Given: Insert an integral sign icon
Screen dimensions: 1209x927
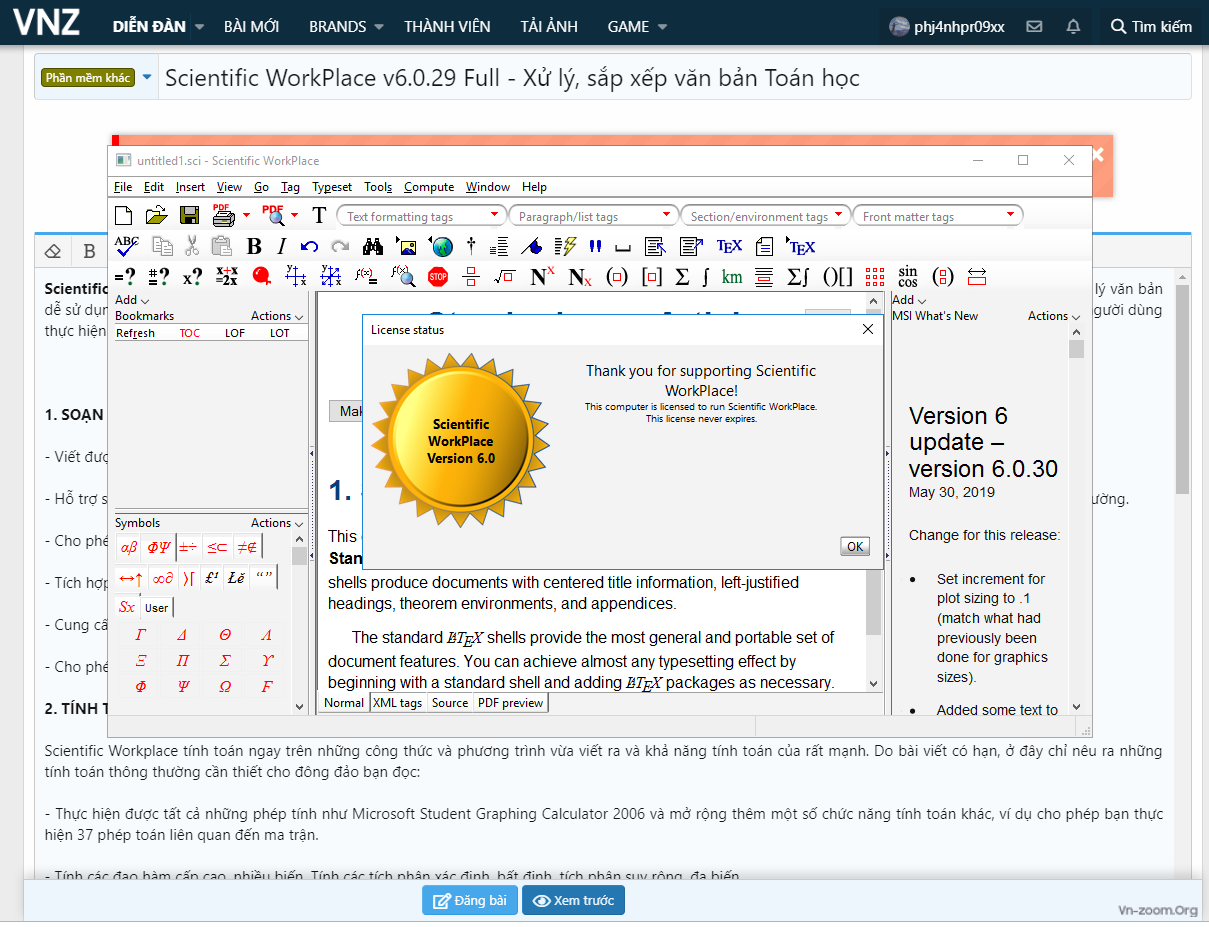Looking at the screenshot, I should point(706,277).
